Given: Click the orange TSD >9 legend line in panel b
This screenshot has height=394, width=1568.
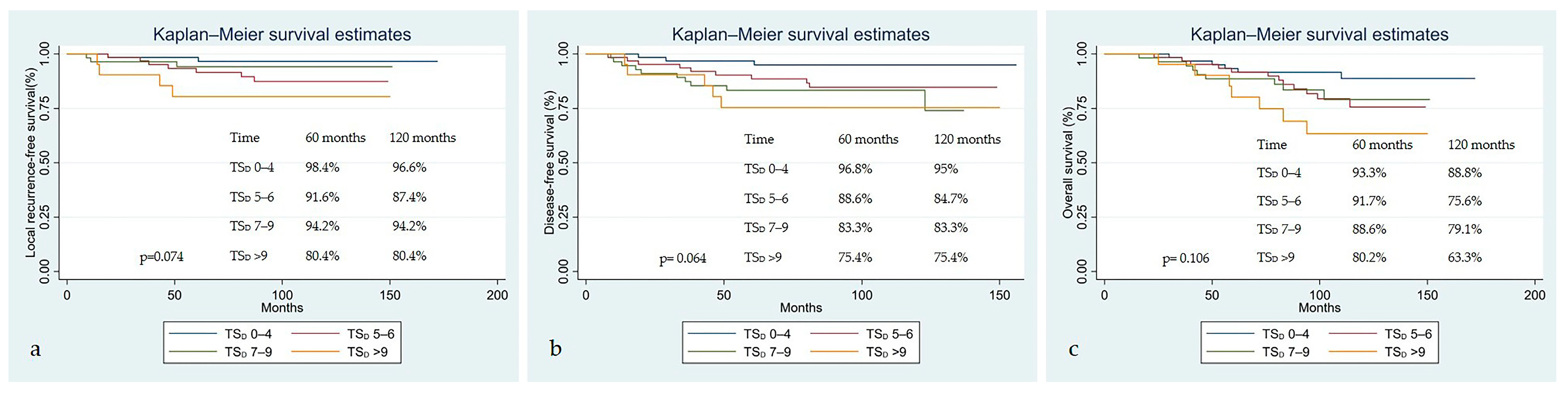Looking at the screenshot, I should tap(833, 352).
